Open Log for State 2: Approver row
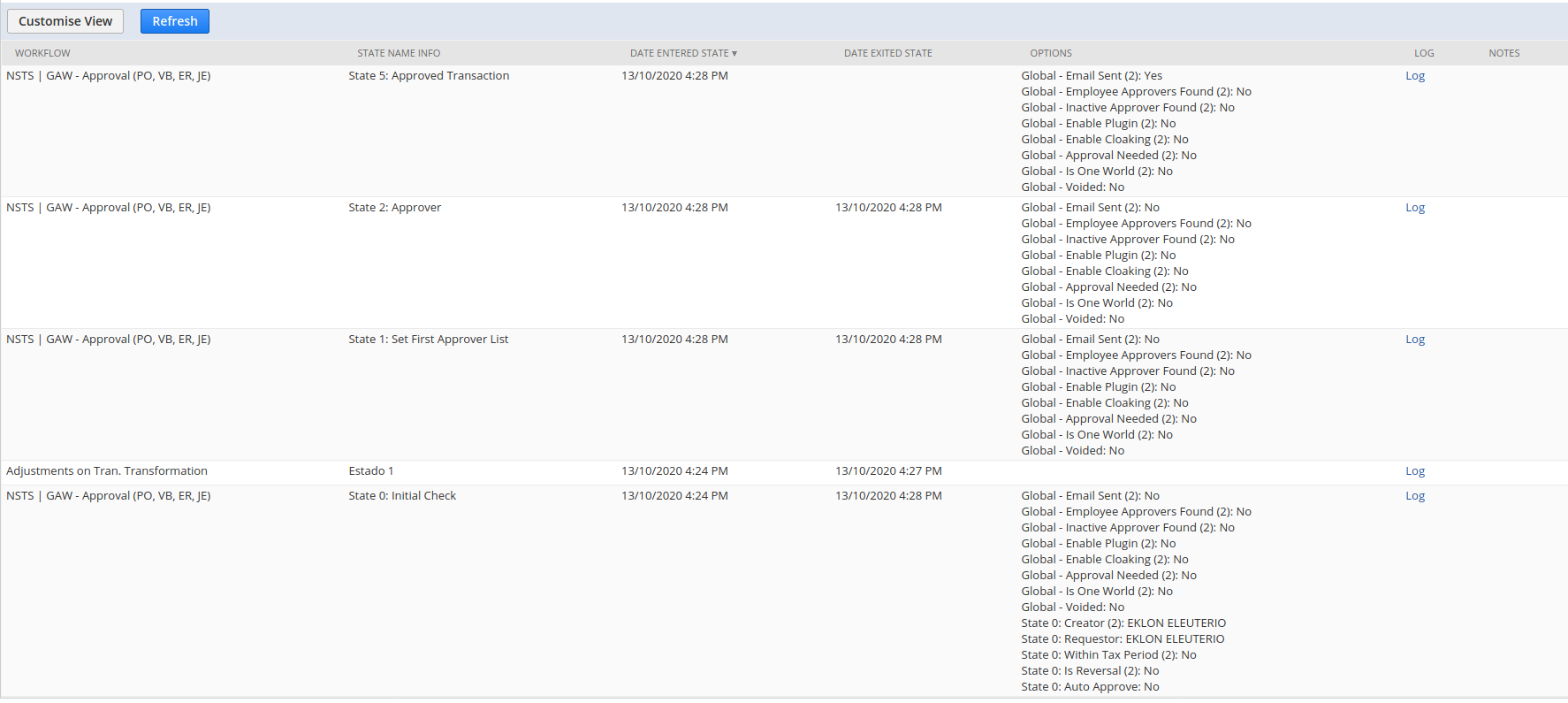Image resolution: width=1568 pixels, height=703 pixels. tap(1415, 208)
